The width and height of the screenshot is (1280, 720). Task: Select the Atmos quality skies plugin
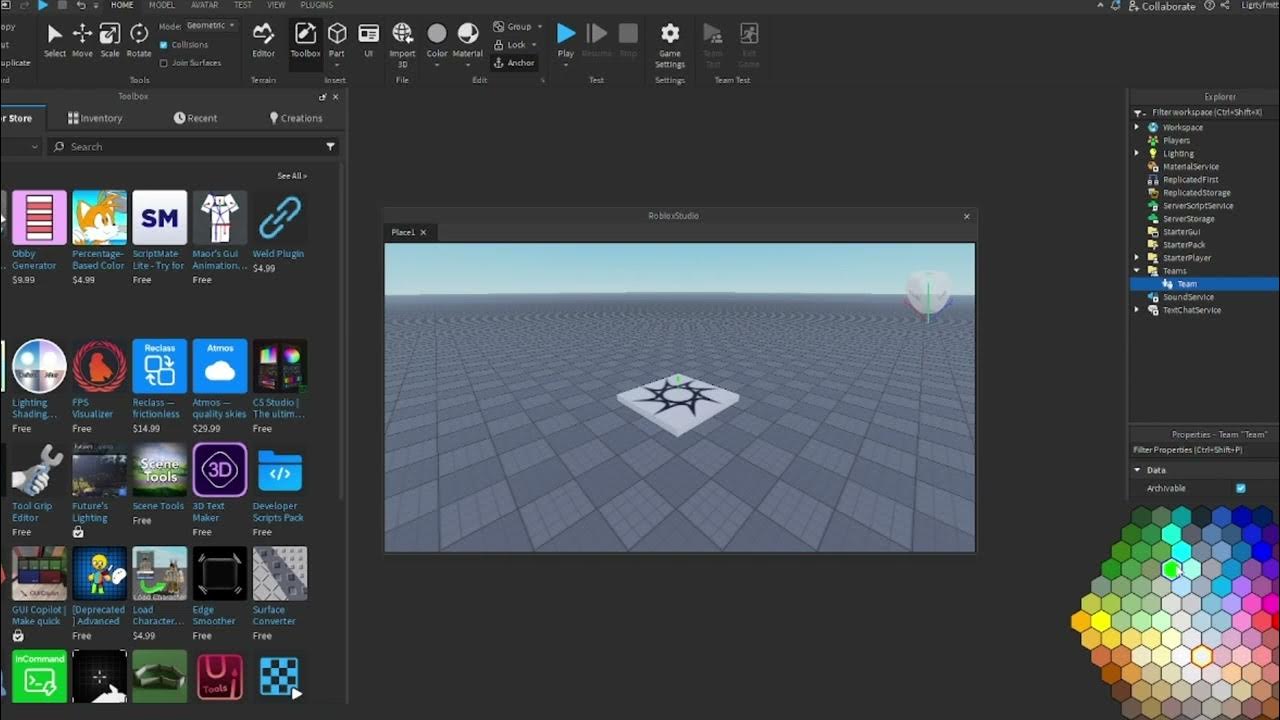[219, 366]
